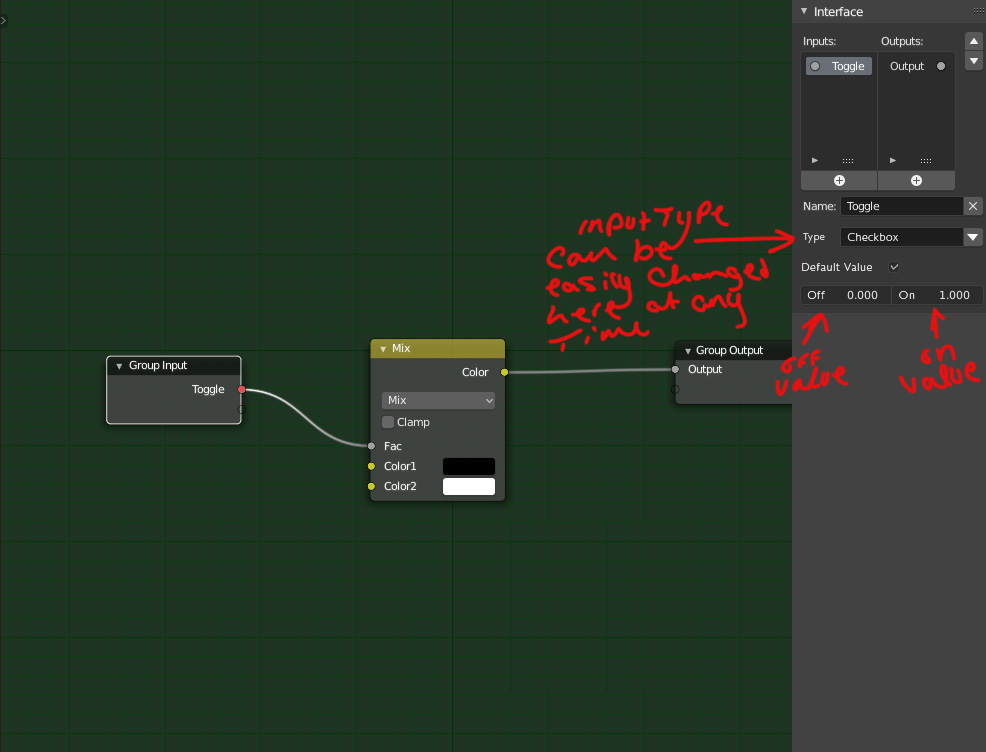Click the Output socket on Group Output node
Screen dimensions: 986x752
pos(675,369)
